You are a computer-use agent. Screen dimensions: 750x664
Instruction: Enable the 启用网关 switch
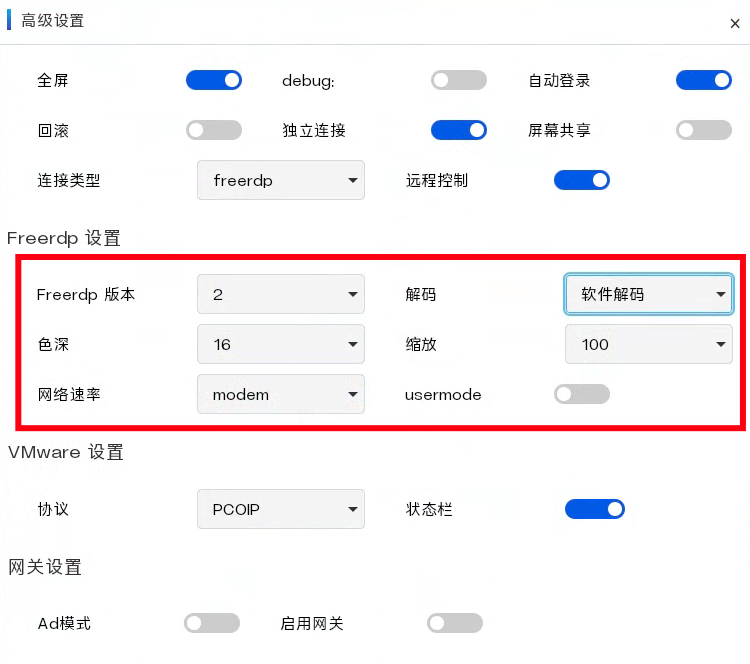tap(455, 623)
